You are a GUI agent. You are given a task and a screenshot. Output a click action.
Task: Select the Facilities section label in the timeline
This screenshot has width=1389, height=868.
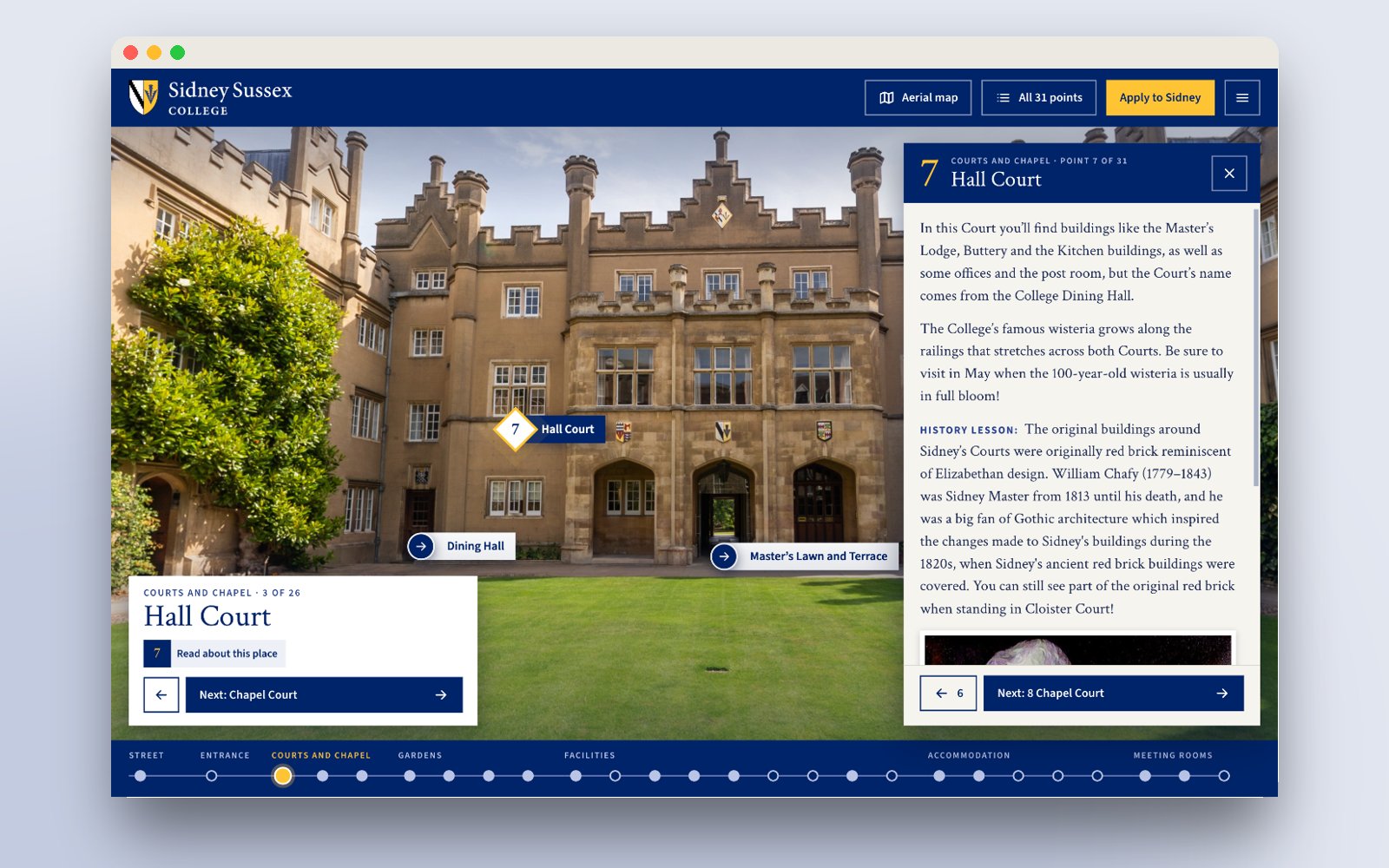[589, 755]
